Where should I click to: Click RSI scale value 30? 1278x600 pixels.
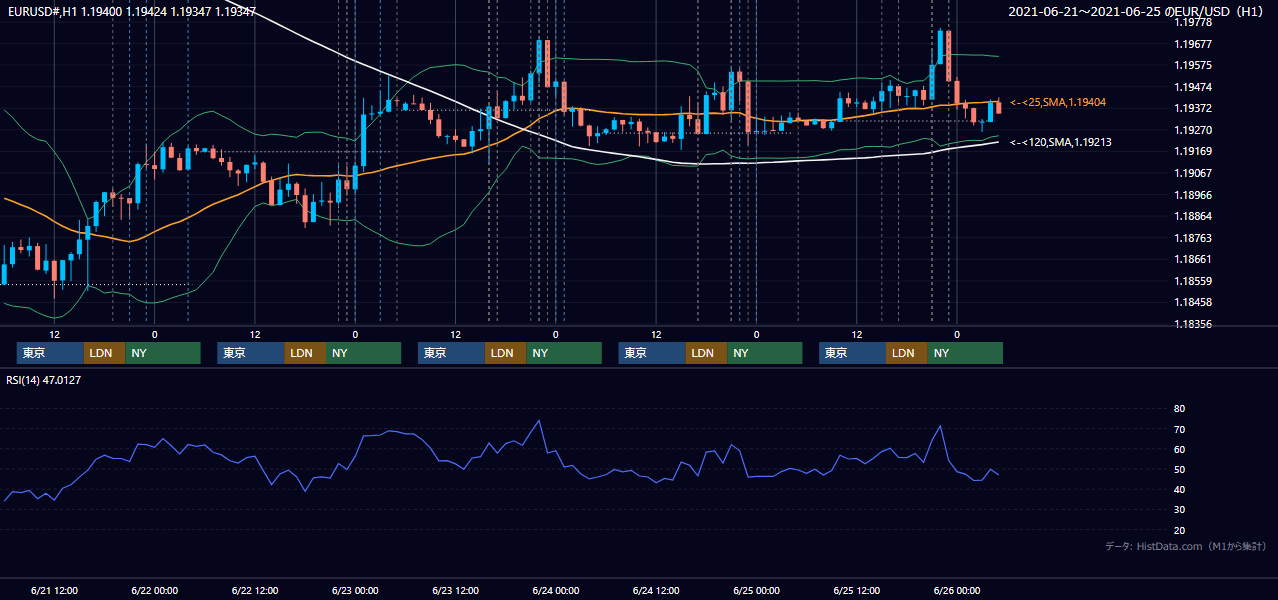(1179, 510)
